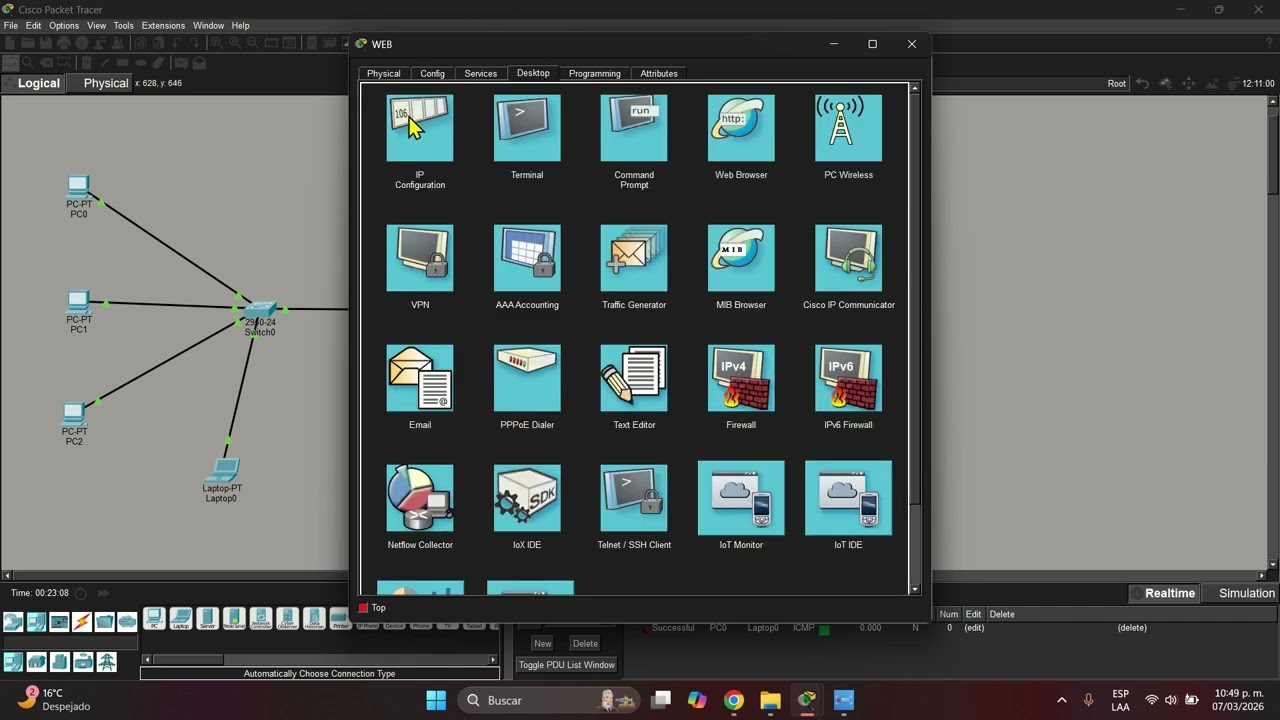Open the weather widget showing 16°C
1280x720 pixels.
[x=54, y=699]
